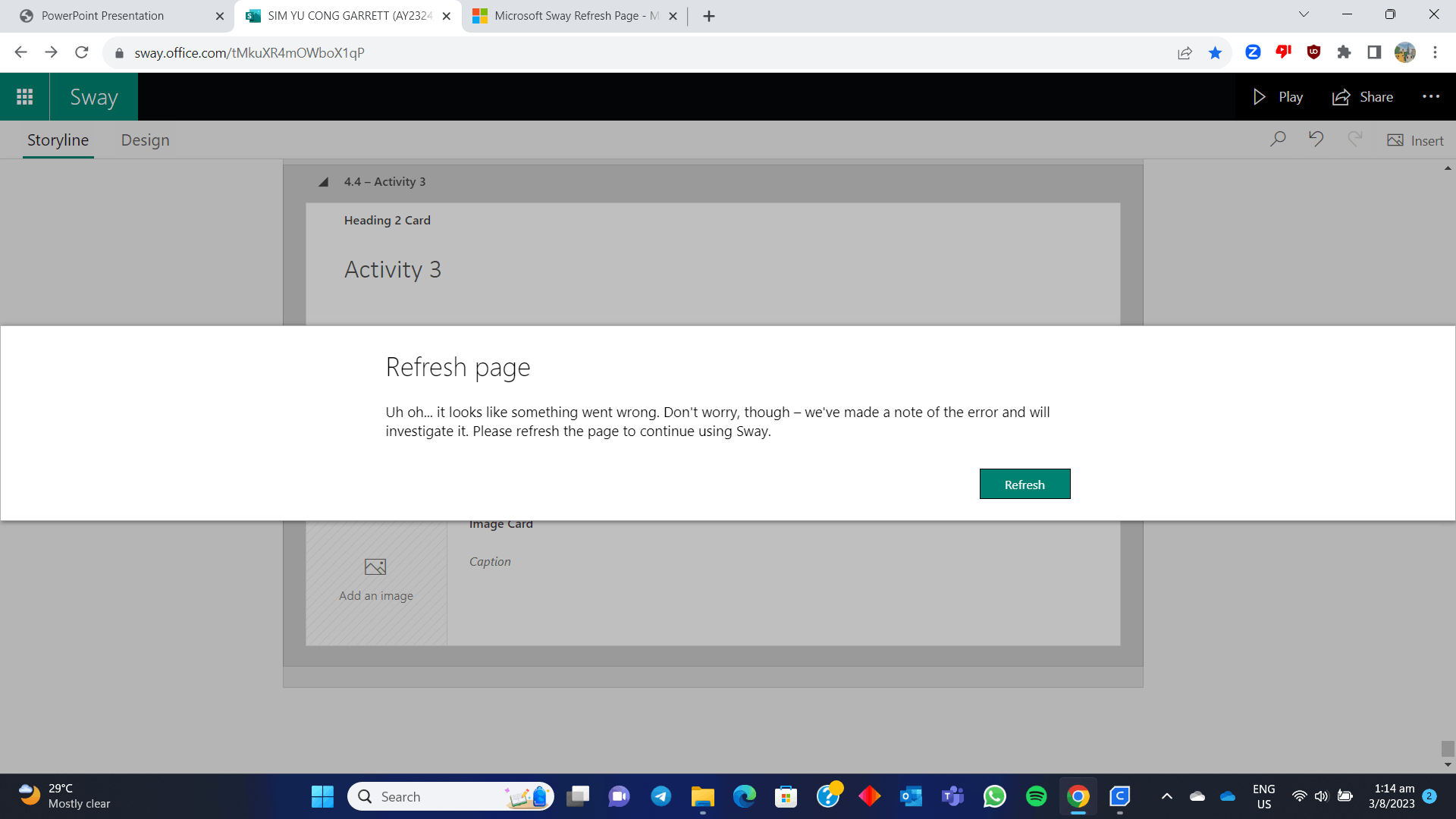
Task: Open the weather widget 29°C
Action: [x=64, y=796]
